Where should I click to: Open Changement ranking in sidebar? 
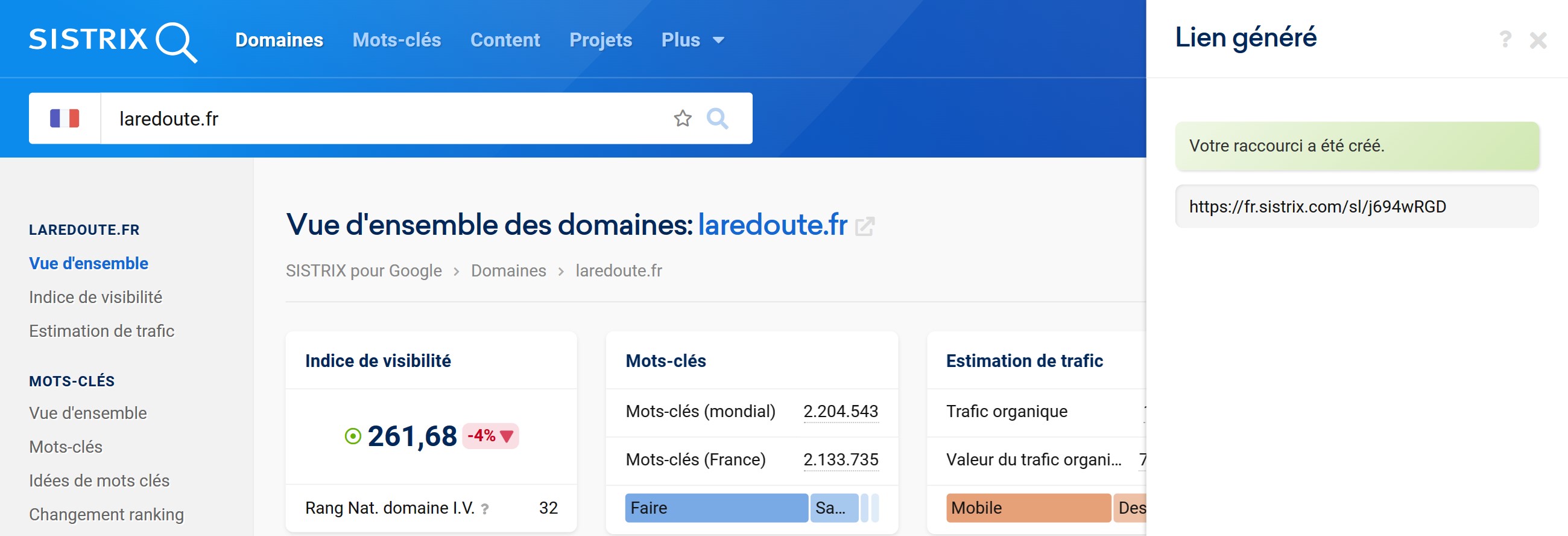pyautogui.click(x=106, y=515)
